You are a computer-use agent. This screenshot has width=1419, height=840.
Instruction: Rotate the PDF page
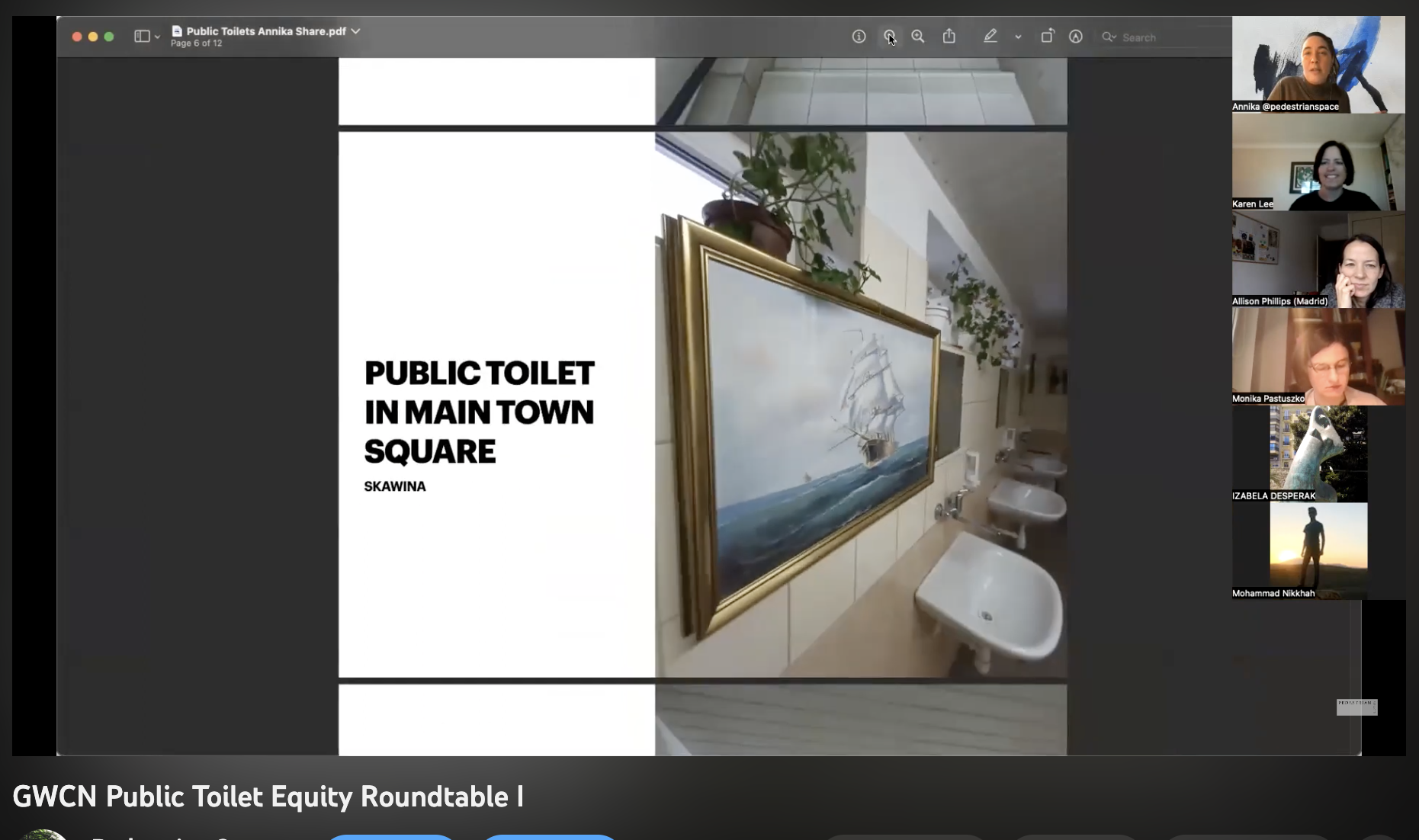1048,36
